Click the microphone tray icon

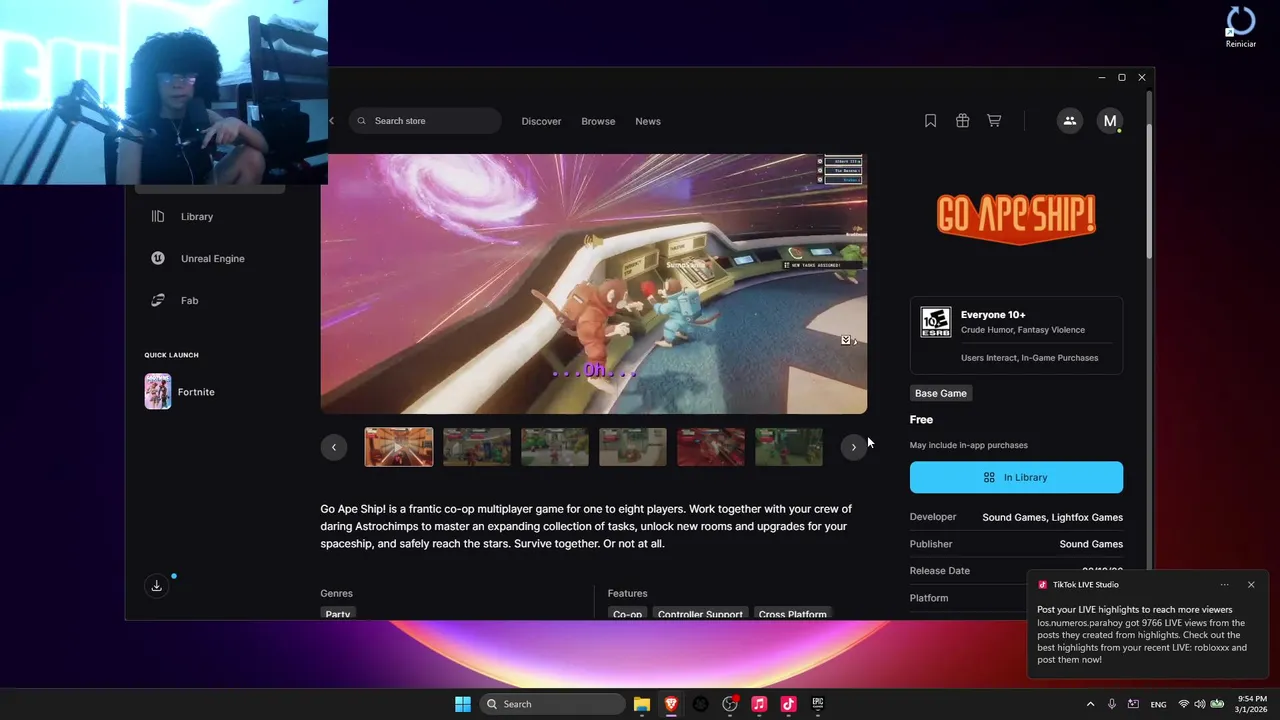1112,704
